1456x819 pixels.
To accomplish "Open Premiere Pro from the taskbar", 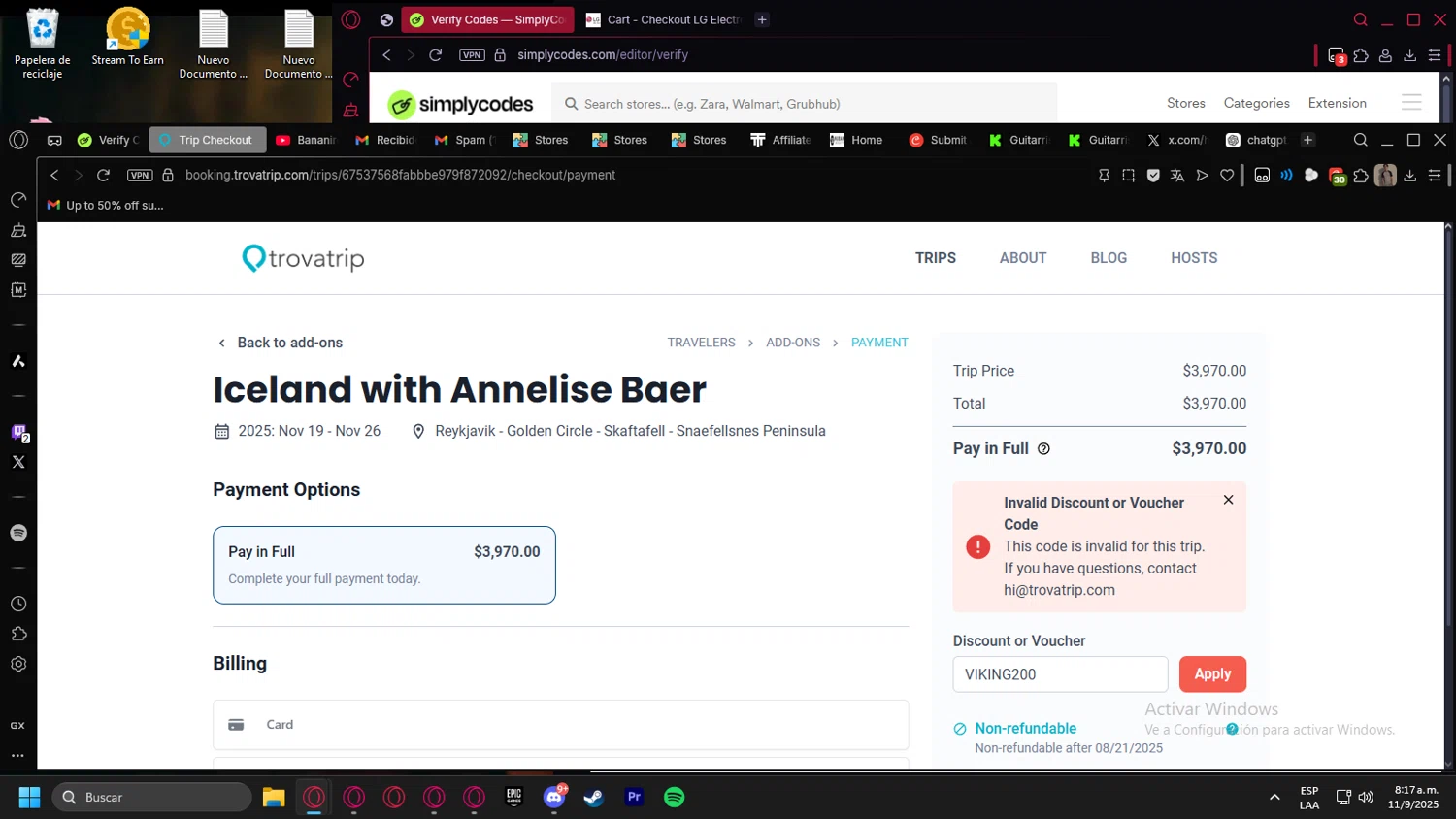I will pyautogui.click(x=634, y=798).
